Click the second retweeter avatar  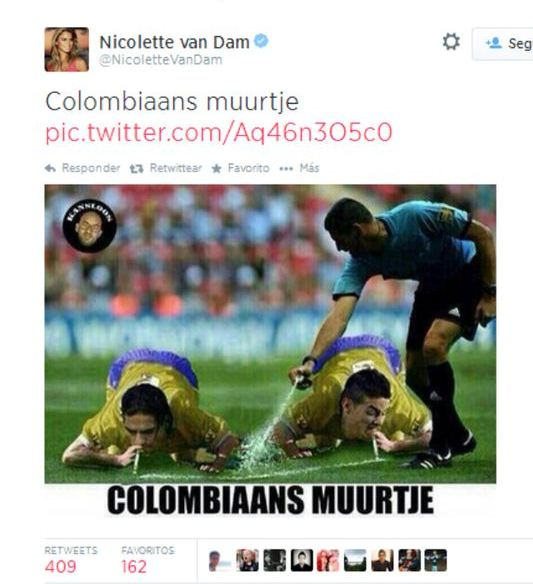pyautogui.click(x=247, y=560)
